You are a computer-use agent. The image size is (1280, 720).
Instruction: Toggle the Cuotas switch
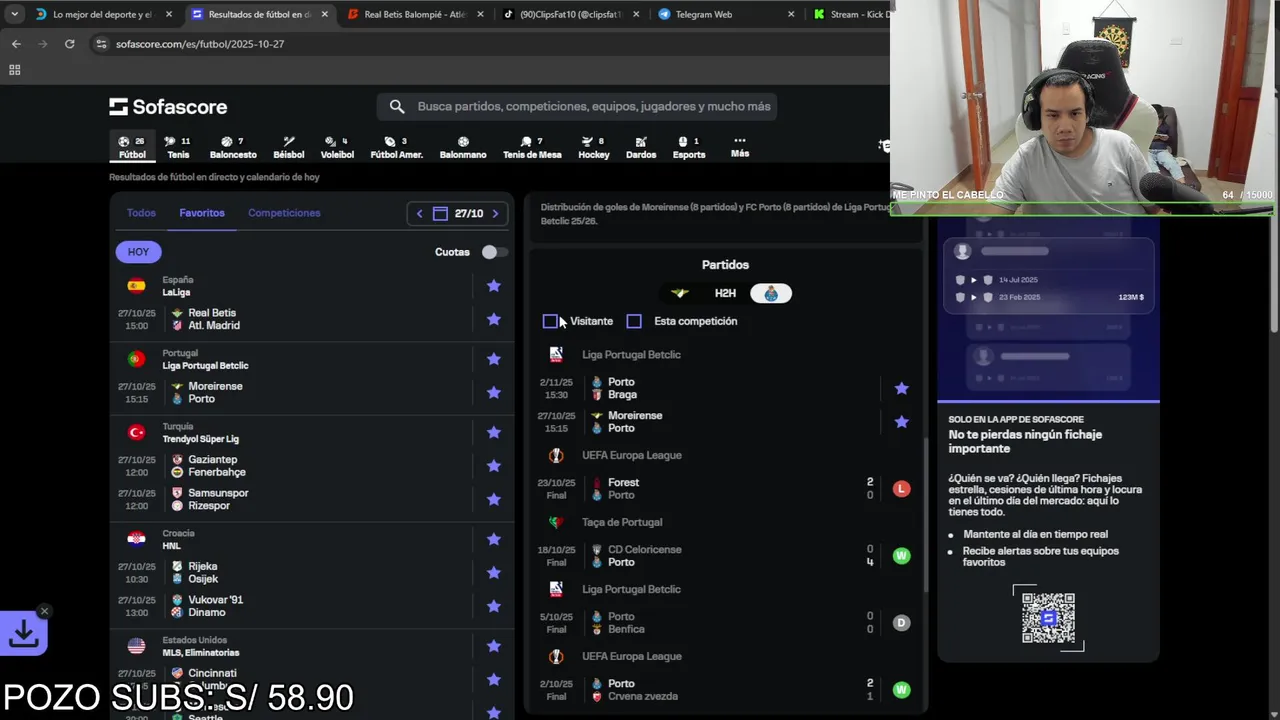point(493,252)
